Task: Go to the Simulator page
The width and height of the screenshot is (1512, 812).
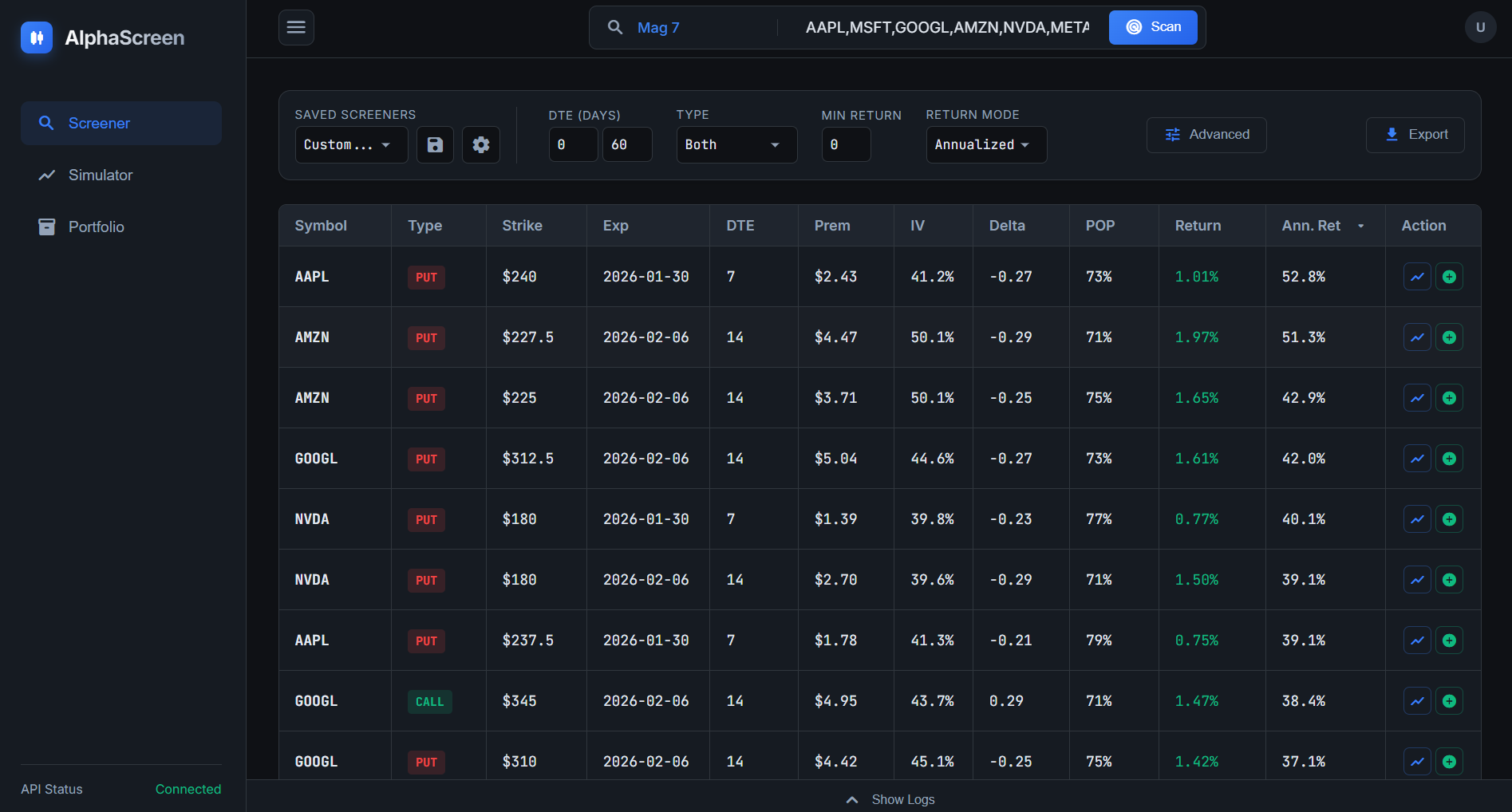Action: 101,175
